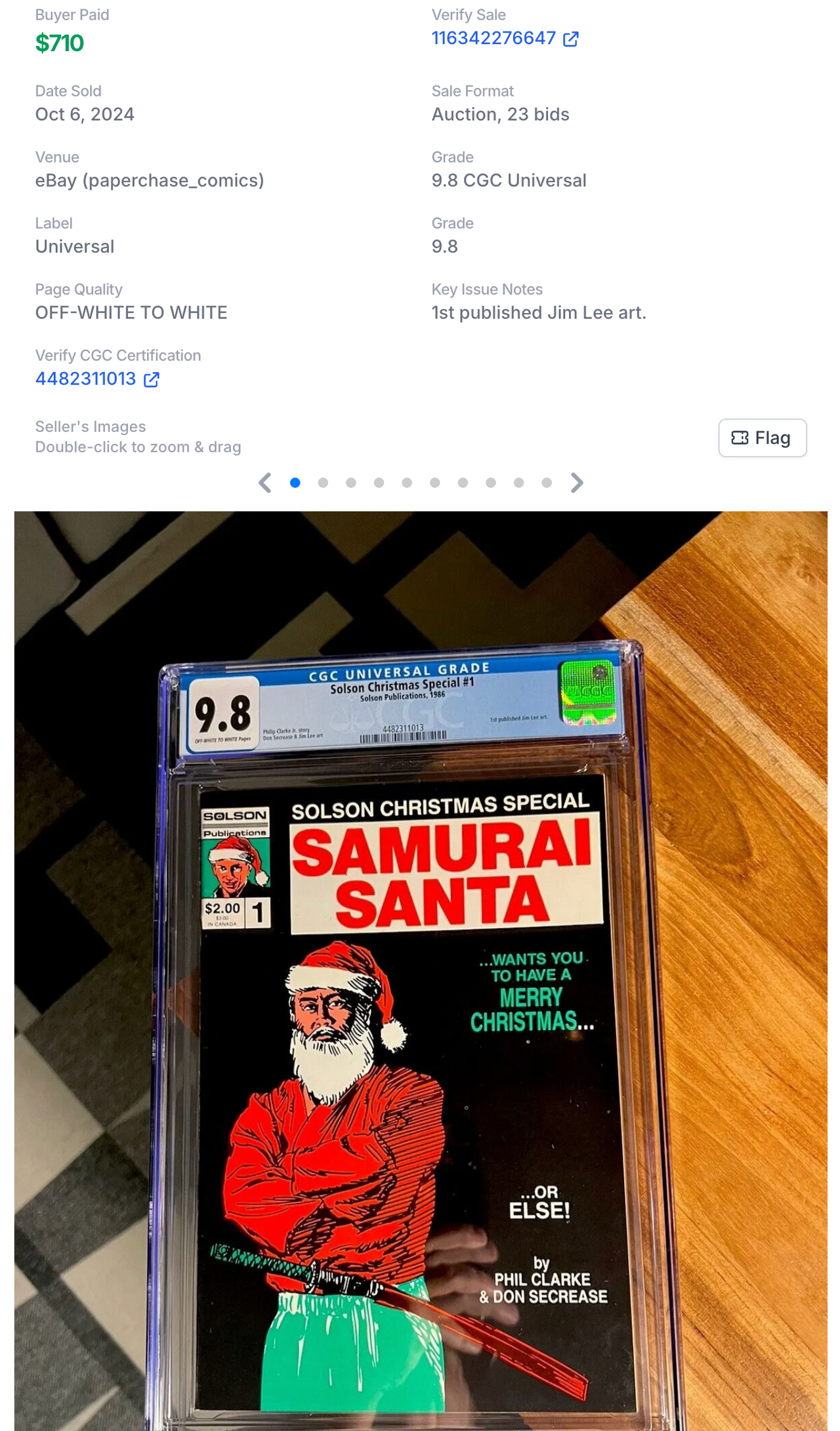Go to next seller image arrow

point(577,482)
